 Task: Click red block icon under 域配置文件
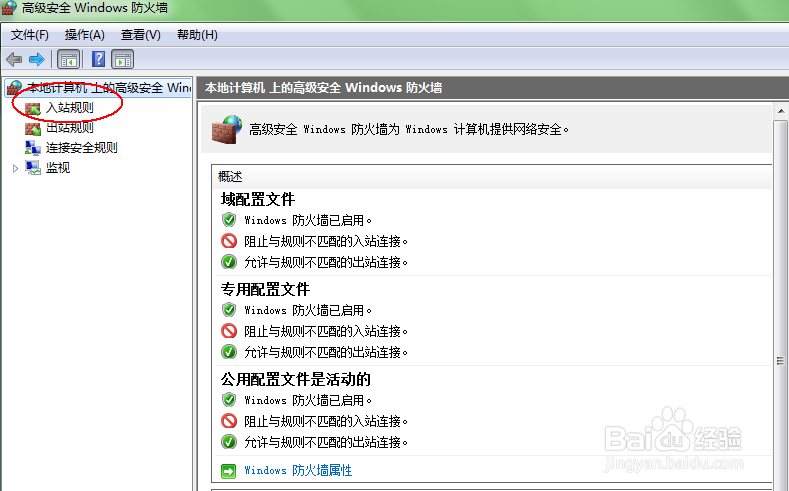(229, 241)
